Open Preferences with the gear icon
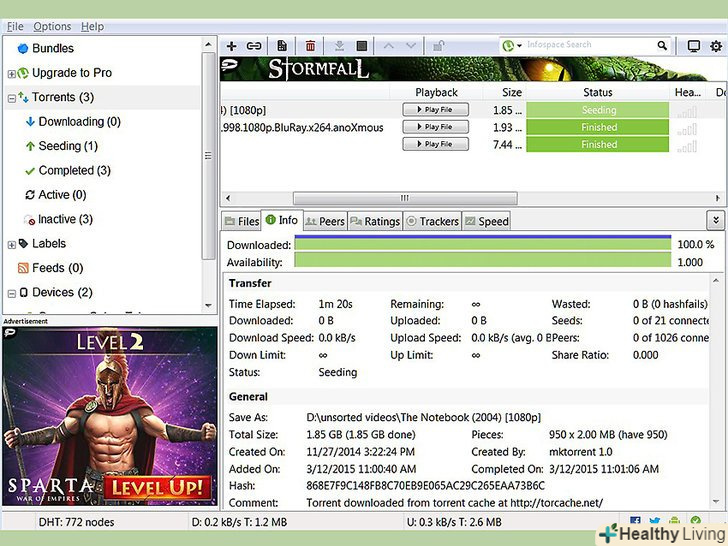The height and width of the screenshot is (546, 728). (x=716, y=46)
